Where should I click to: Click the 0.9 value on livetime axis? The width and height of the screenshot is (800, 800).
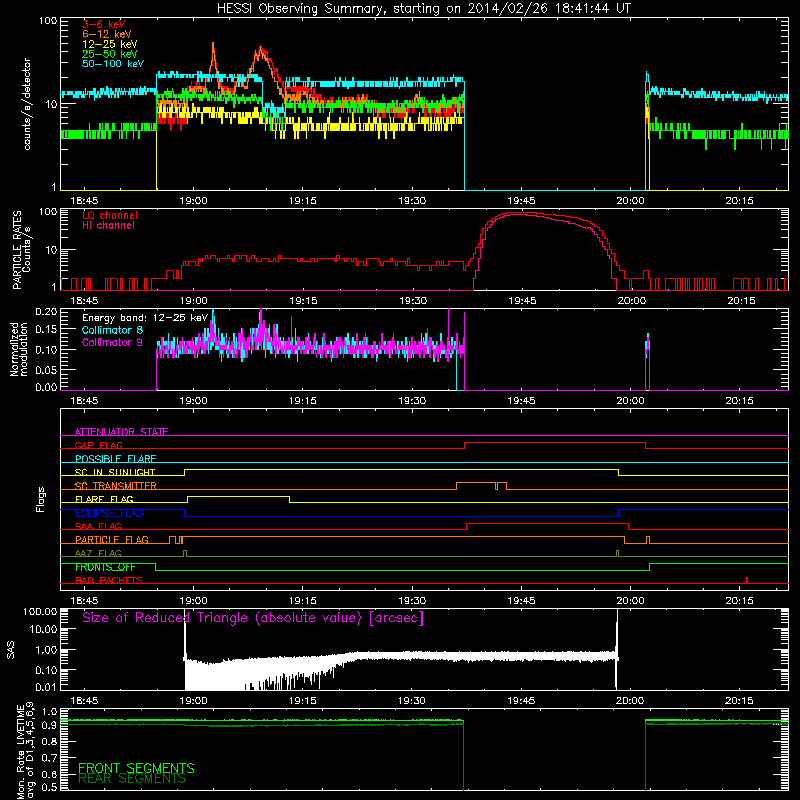coord(50,726)
